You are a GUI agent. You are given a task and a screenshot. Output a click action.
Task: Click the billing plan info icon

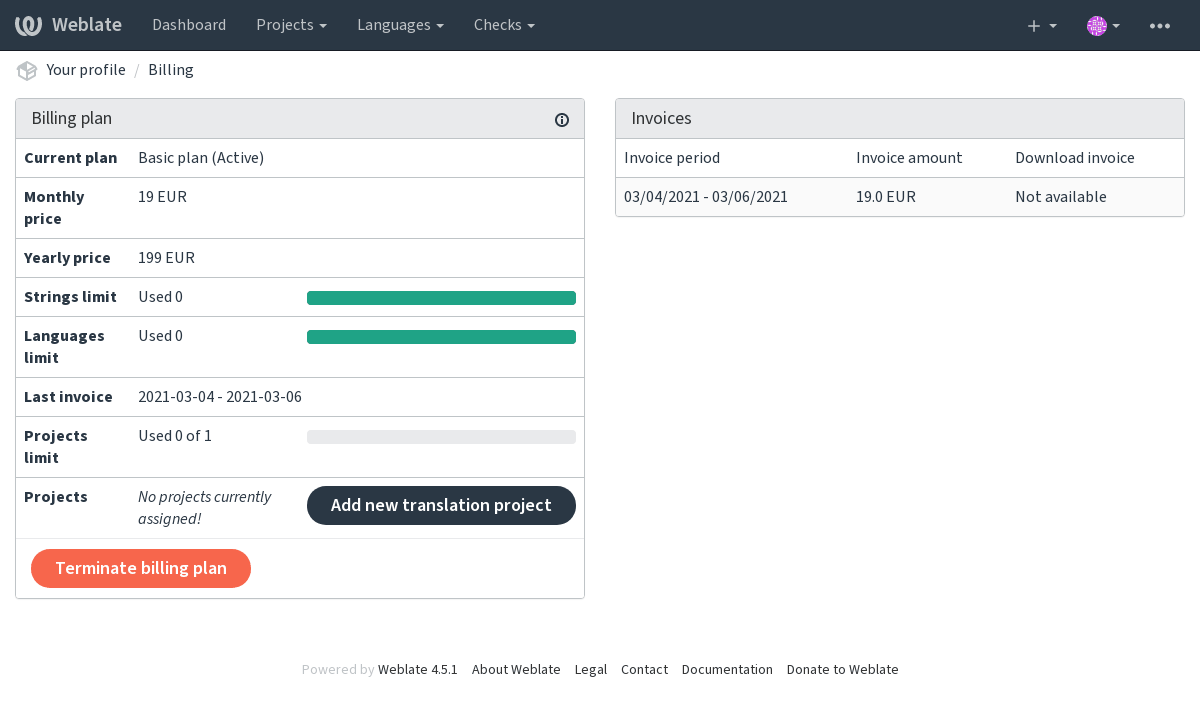[562, 120]
